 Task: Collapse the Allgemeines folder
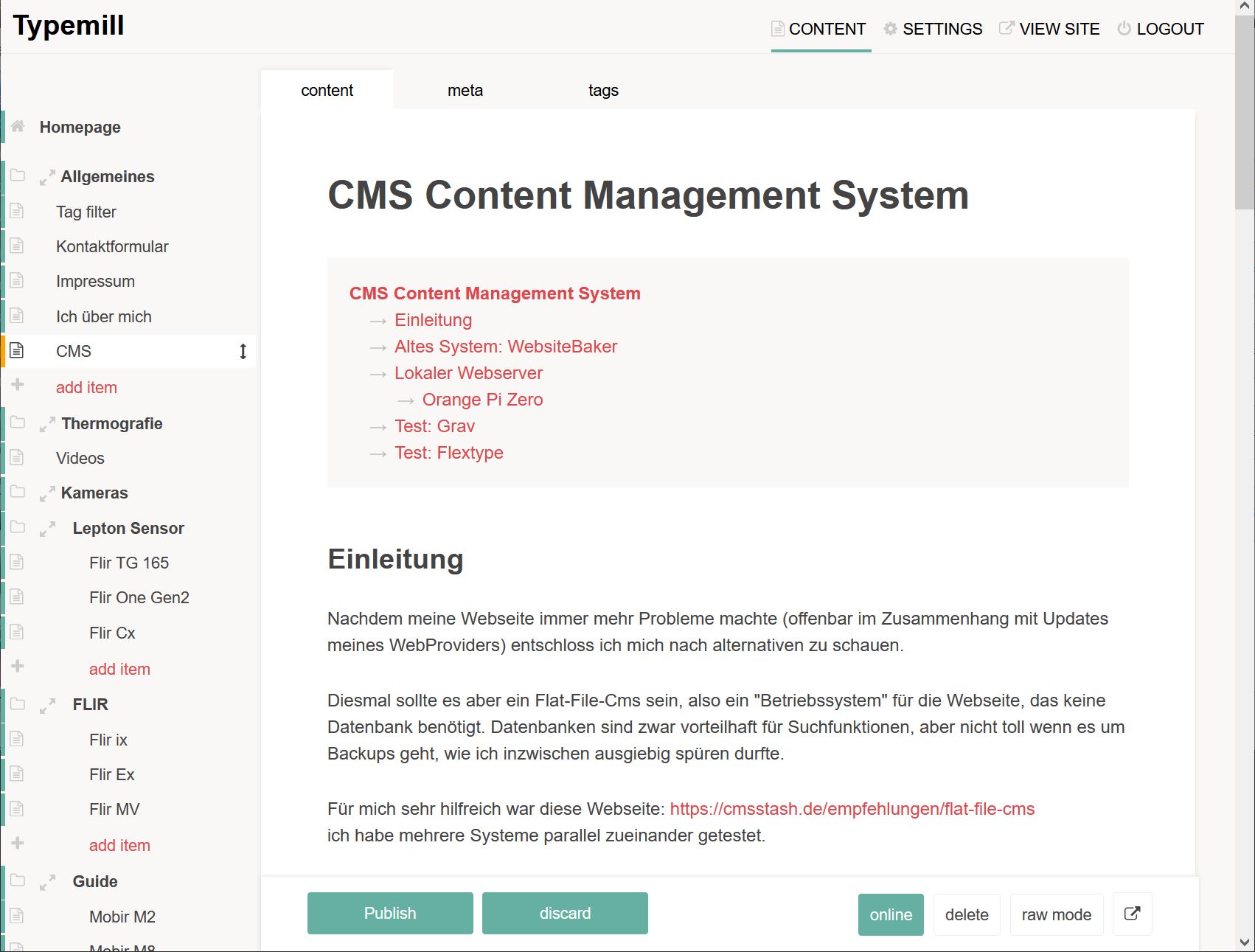47,178
